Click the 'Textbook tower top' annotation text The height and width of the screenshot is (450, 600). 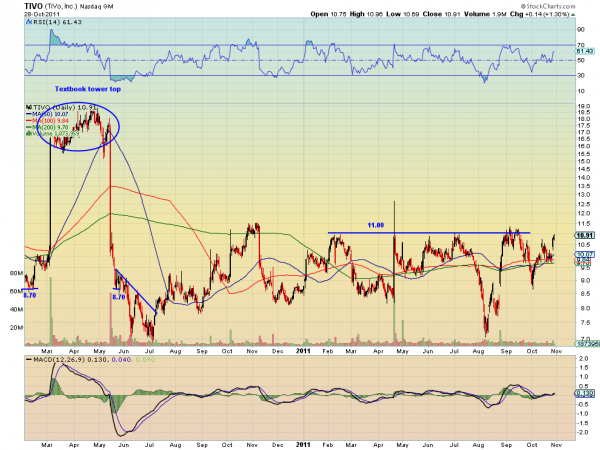(x=88, y=89)
